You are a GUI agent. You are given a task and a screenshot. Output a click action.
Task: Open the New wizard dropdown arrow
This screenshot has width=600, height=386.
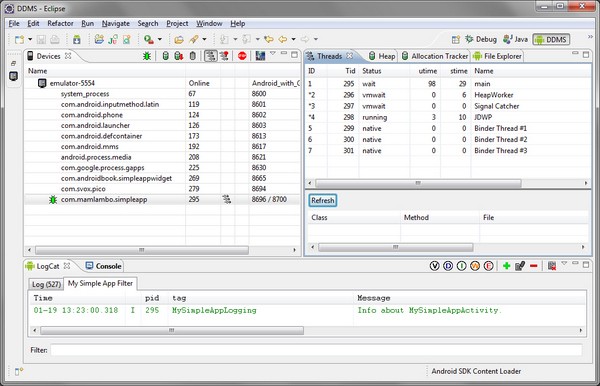(30, 39)
